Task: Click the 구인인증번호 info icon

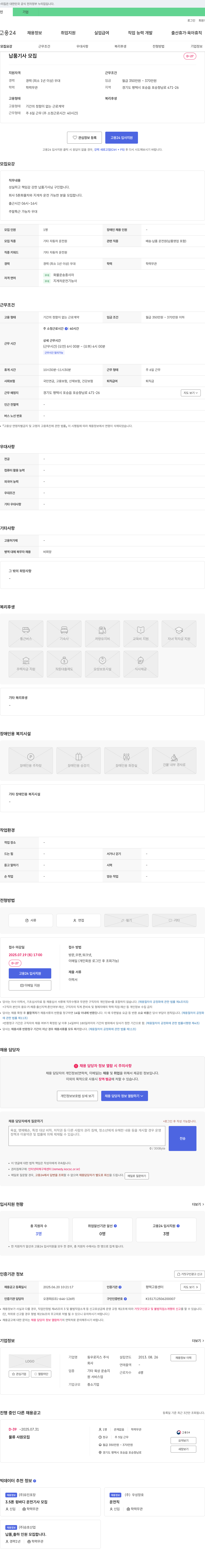Action: [125, 1298]
